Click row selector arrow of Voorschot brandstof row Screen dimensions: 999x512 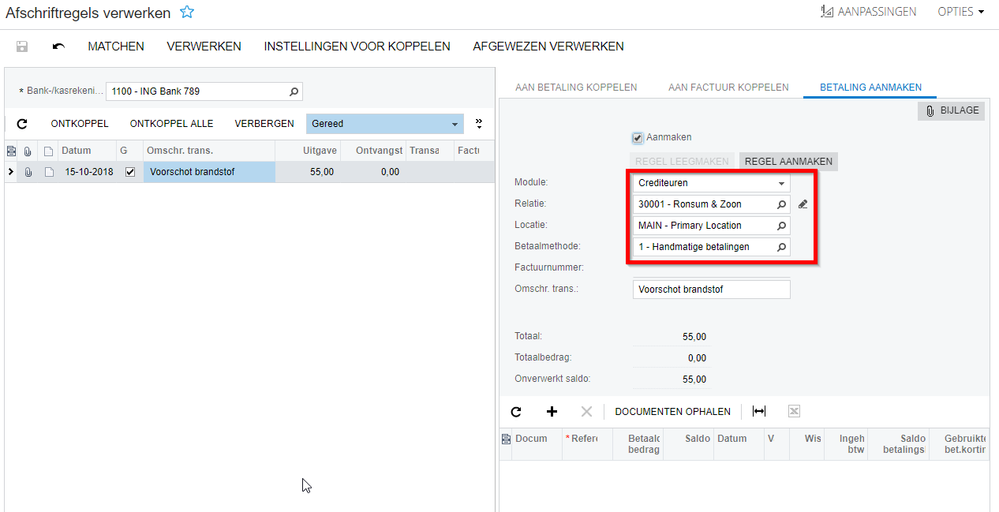pyautogui.click(x=11, y=172)
